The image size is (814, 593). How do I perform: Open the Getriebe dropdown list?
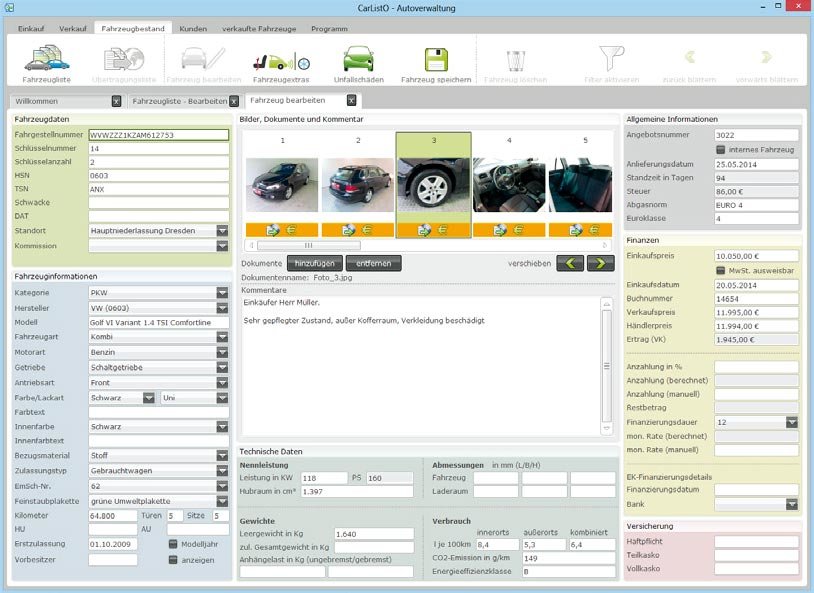pyautogui.click(x=222, y=367)
